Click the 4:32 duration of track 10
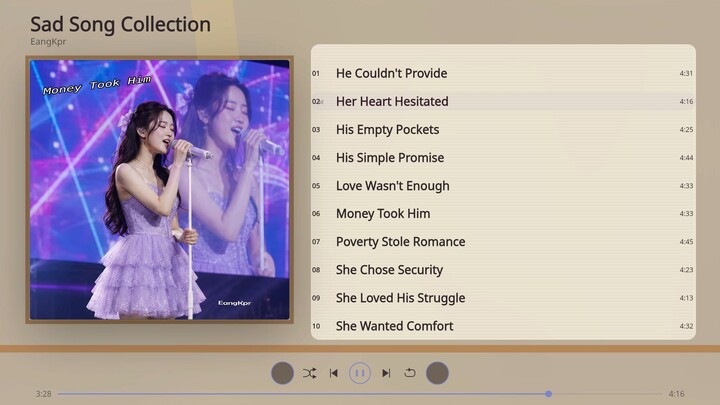This screenshot has width=720, height=405. click(x=686, y=326)
